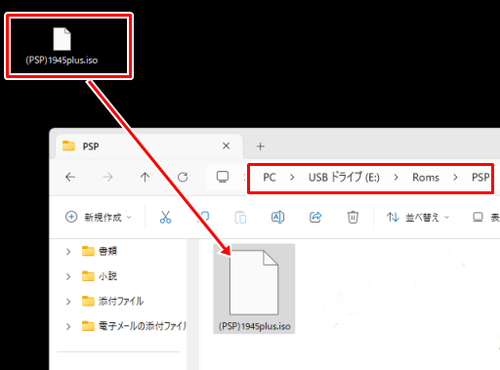500x370 pixels.
Task: Select the 小説 folder in sidebar
Action: click(x=99, y=276)
